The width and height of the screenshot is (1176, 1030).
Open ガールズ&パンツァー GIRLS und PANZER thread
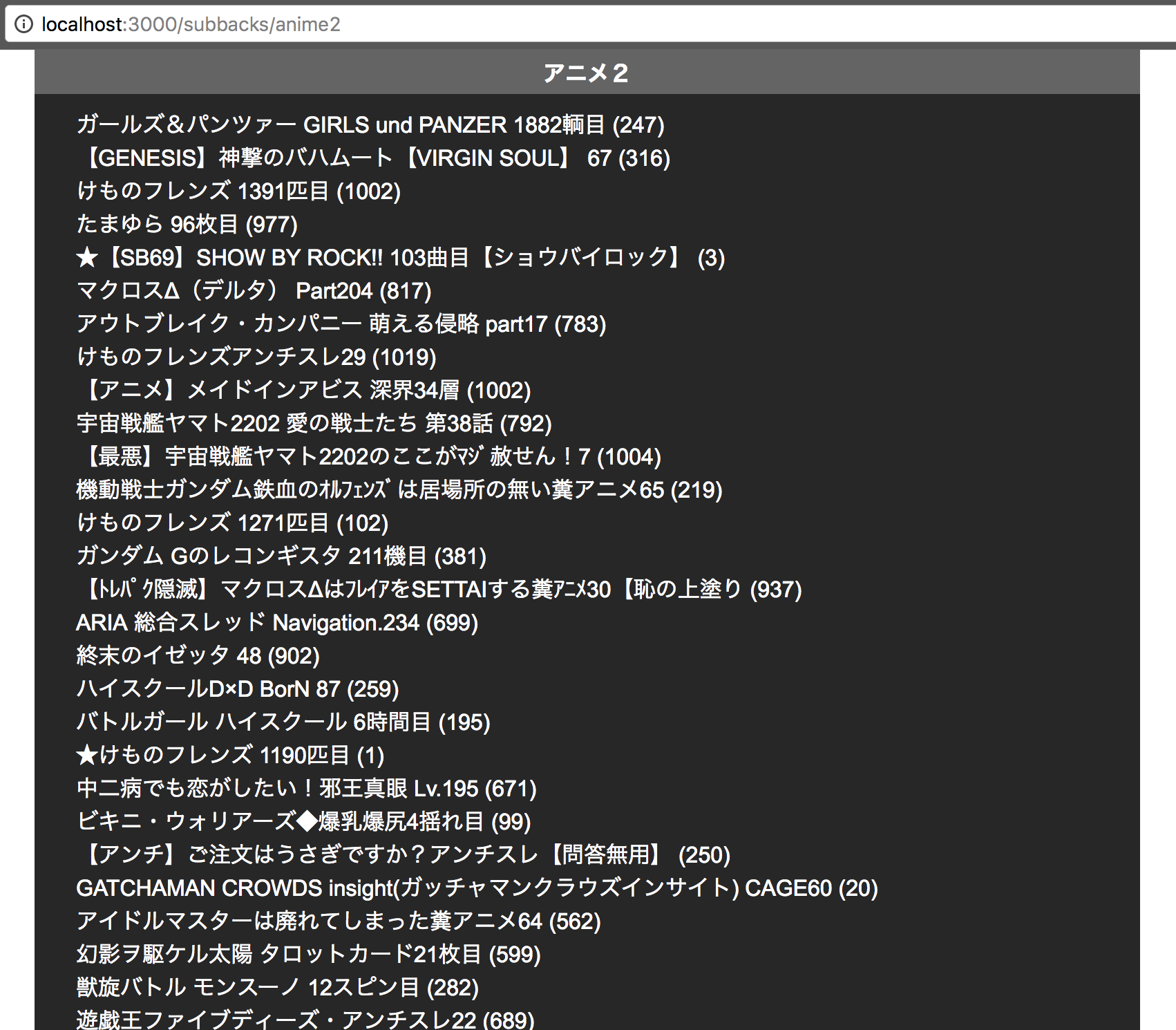(370, 124)
